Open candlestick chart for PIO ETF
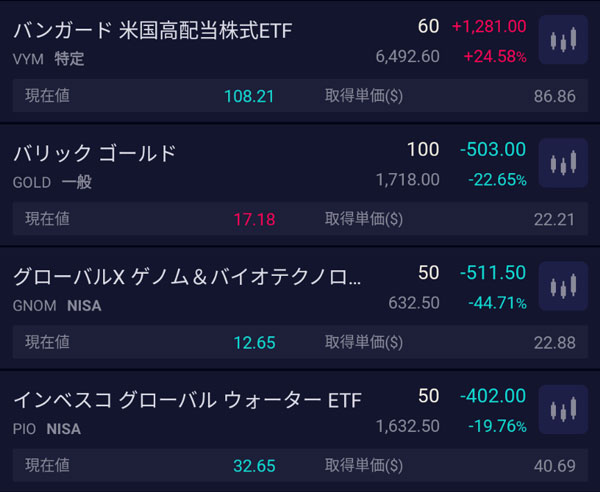This screenshot has width=600, height=492. click(563, 410)
